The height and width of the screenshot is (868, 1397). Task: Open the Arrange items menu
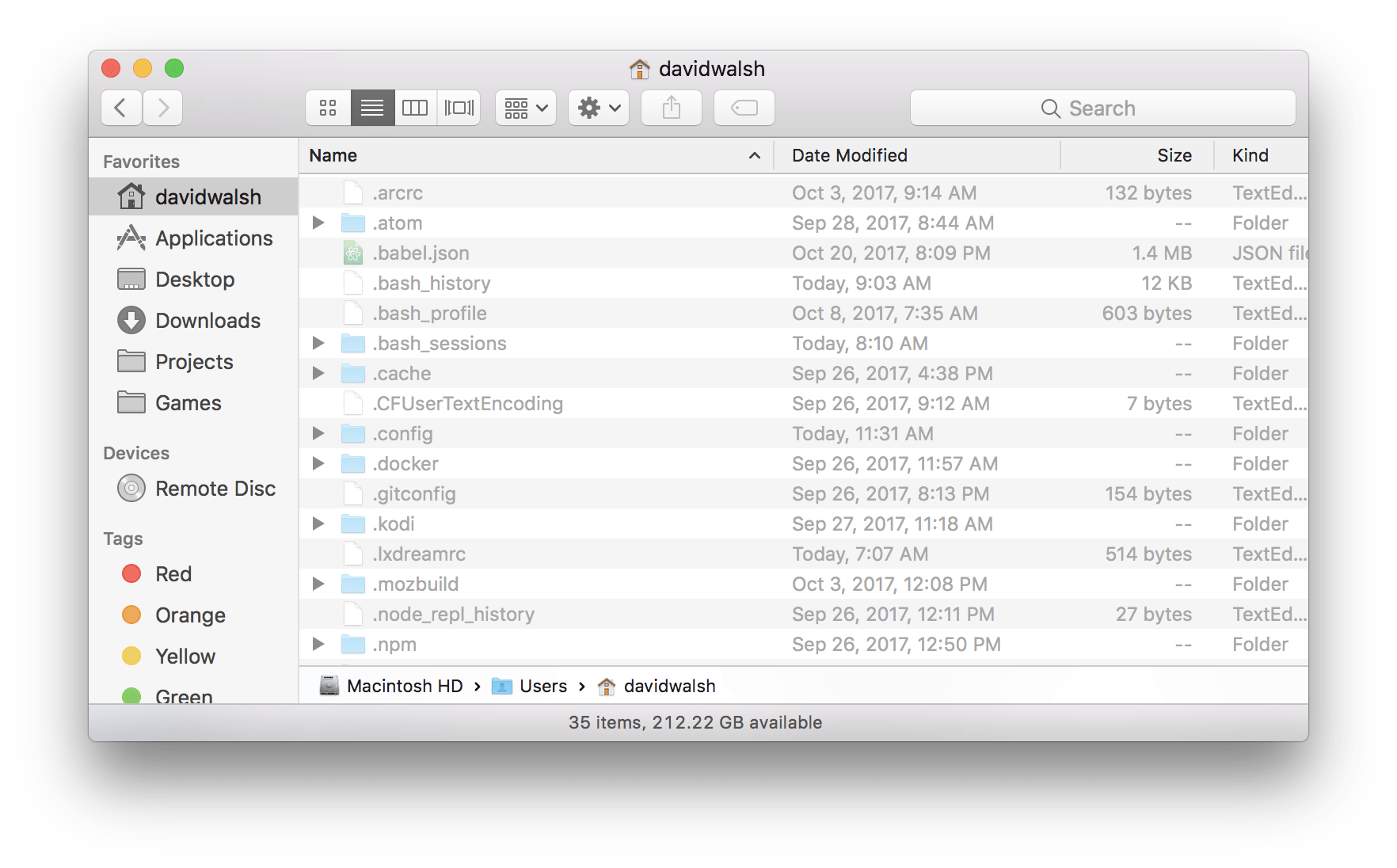tap(525, 108)
